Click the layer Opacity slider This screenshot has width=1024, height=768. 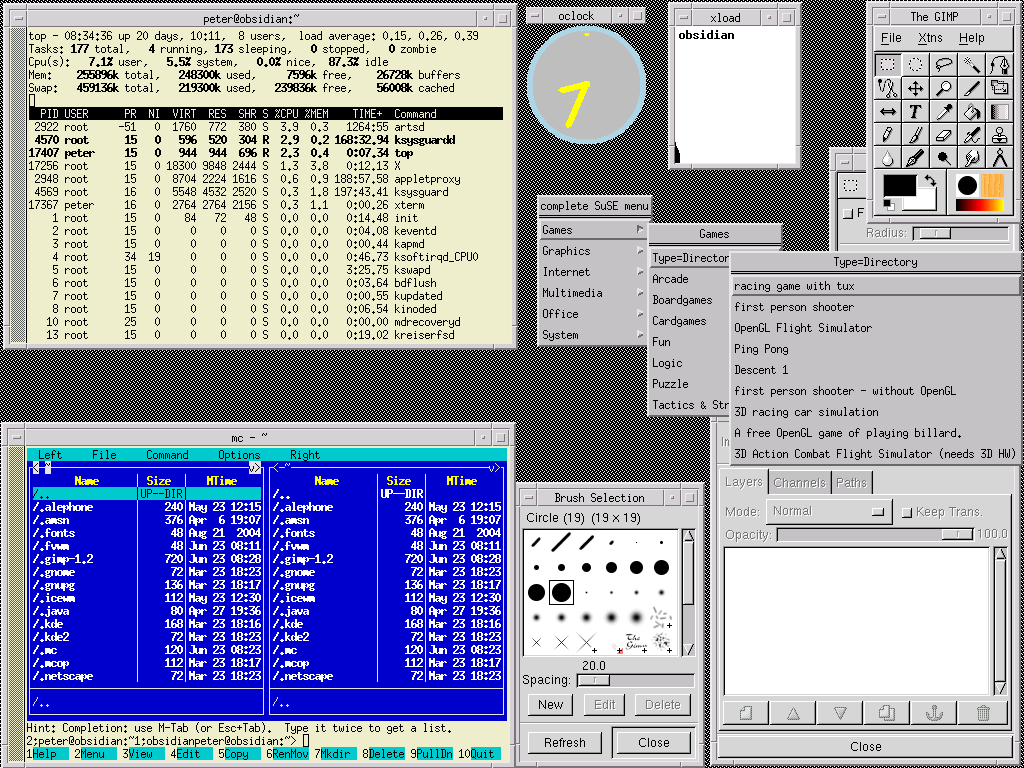tap(874, 534)
